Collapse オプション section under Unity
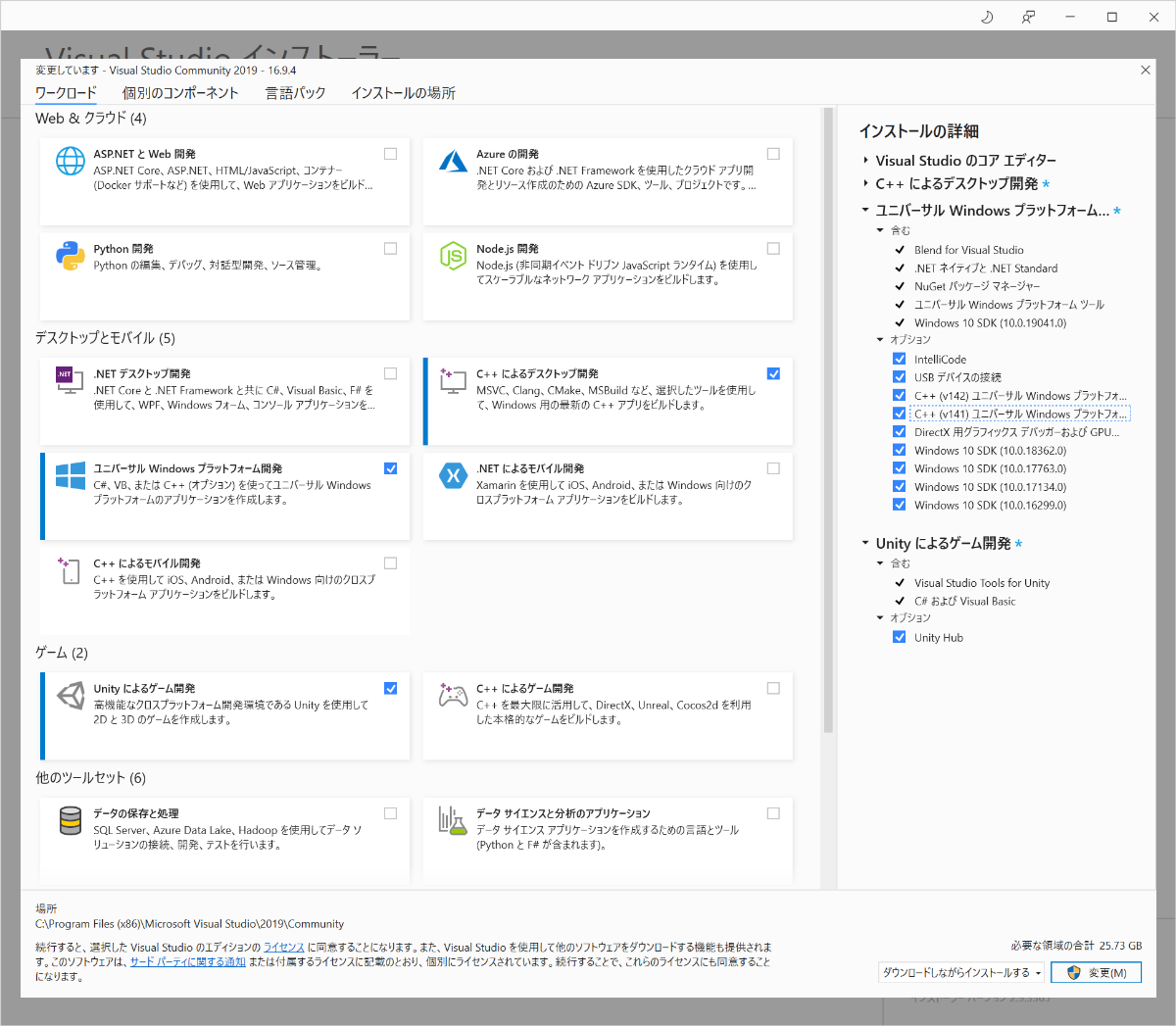The height and width of the screenshot is (1026, 1176). coord(880,618)
